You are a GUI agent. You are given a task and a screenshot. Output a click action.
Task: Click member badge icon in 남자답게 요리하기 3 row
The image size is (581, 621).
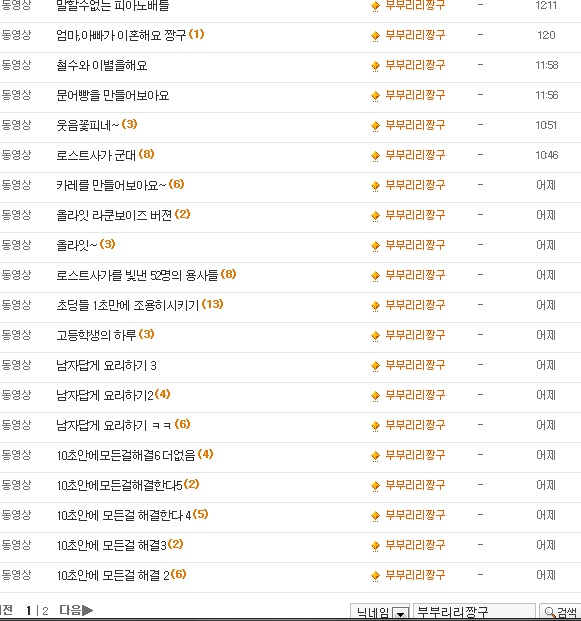click(375, 366)
